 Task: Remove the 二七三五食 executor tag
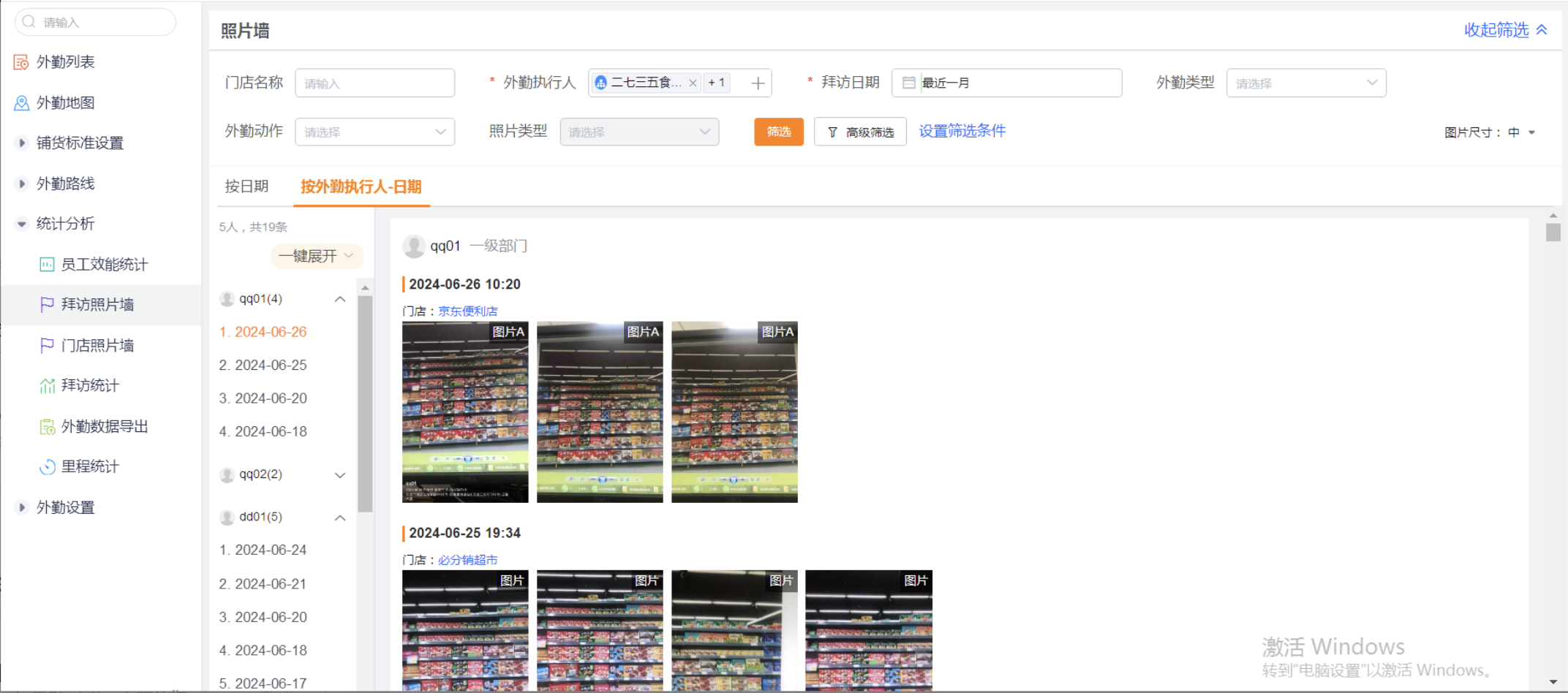click(x=693, y=83)
